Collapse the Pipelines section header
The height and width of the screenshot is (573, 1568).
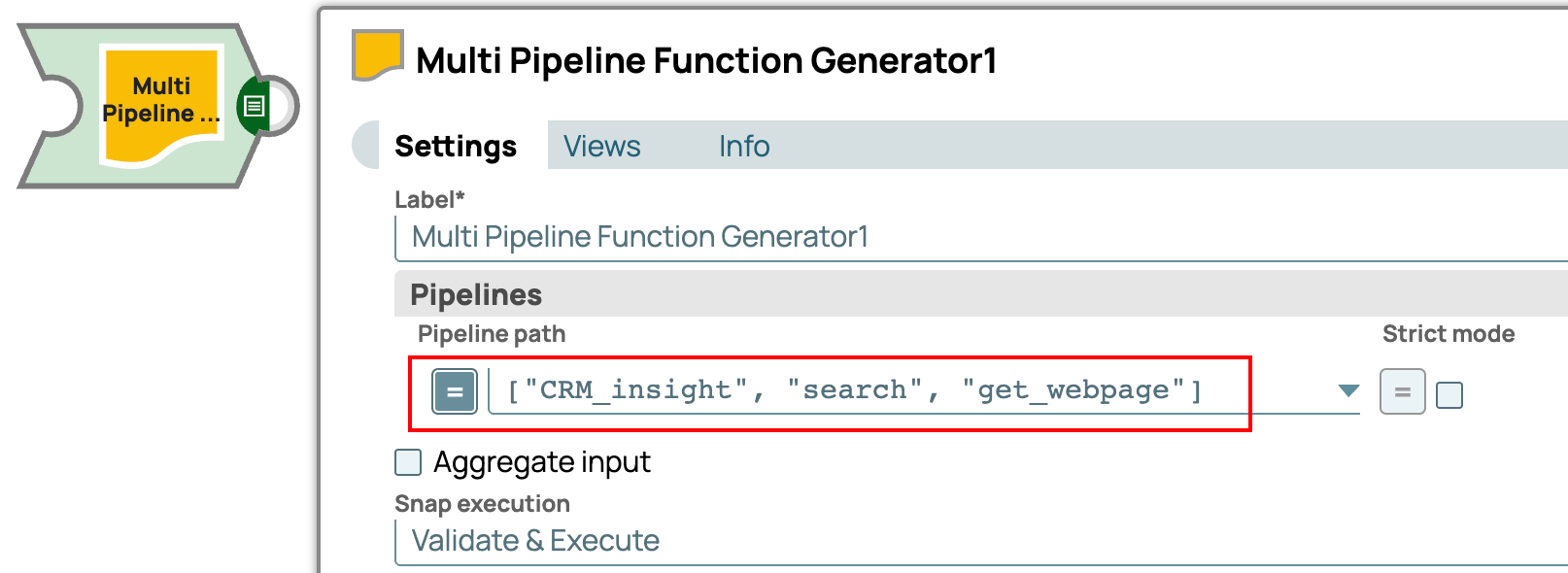[476, 294]
